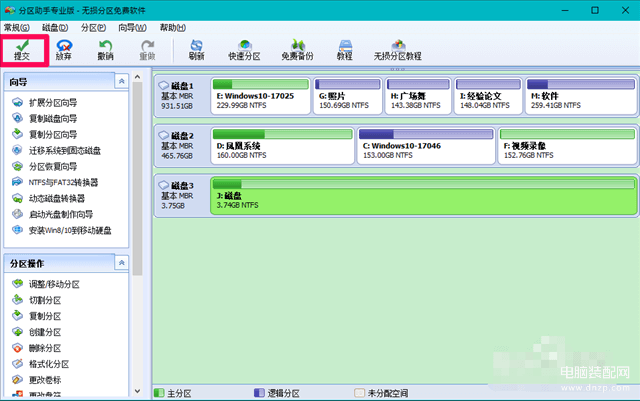Open the 磁盘(D) menu
The width and height of the screenshot is (640, 401).
point(55,28)
